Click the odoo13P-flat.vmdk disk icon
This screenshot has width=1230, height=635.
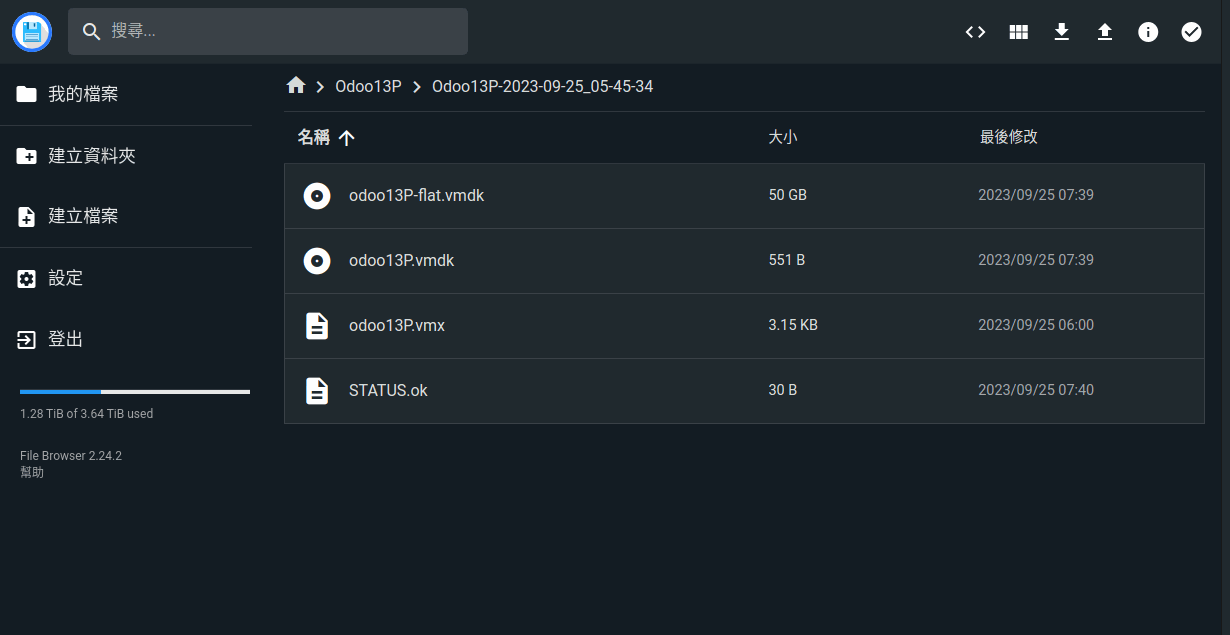coord(317,196)
